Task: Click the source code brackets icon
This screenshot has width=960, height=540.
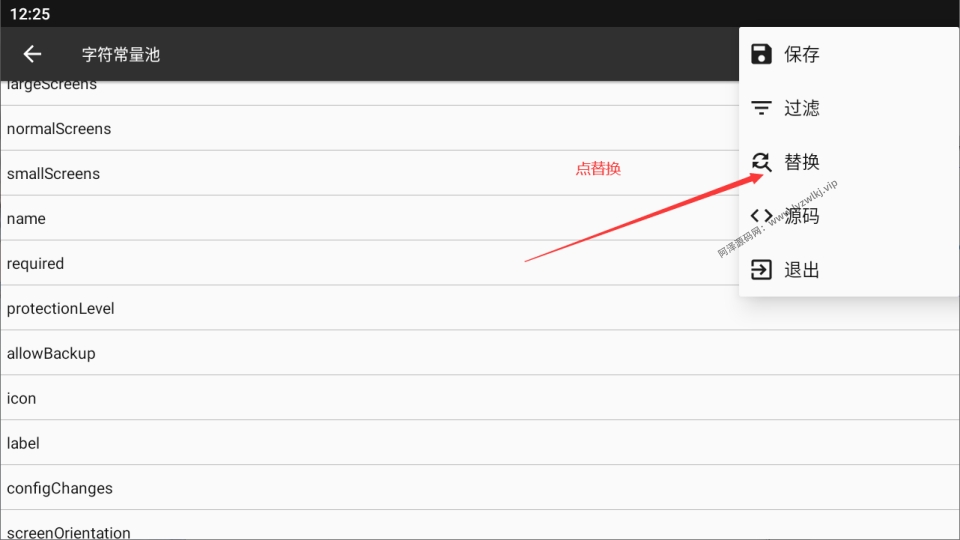Action: coord(761,216)
